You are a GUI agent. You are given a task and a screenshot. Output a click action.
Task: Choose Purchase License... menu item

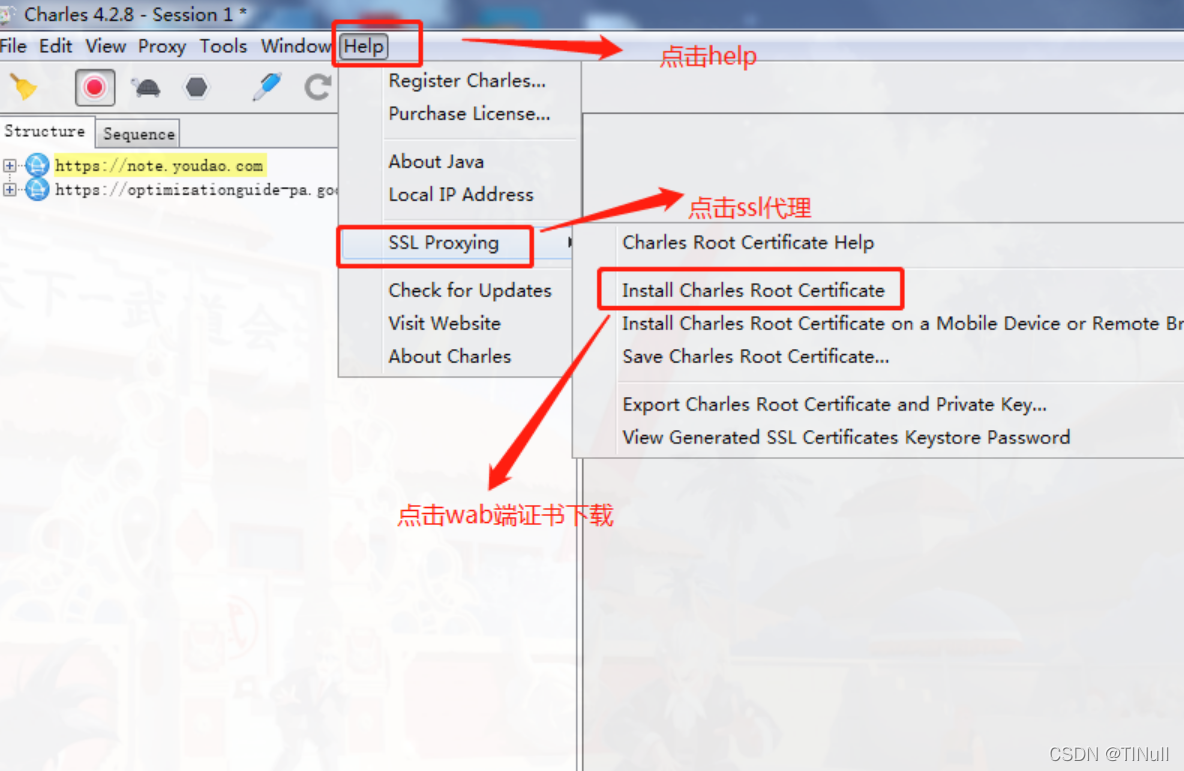click(x=469, y=114)
